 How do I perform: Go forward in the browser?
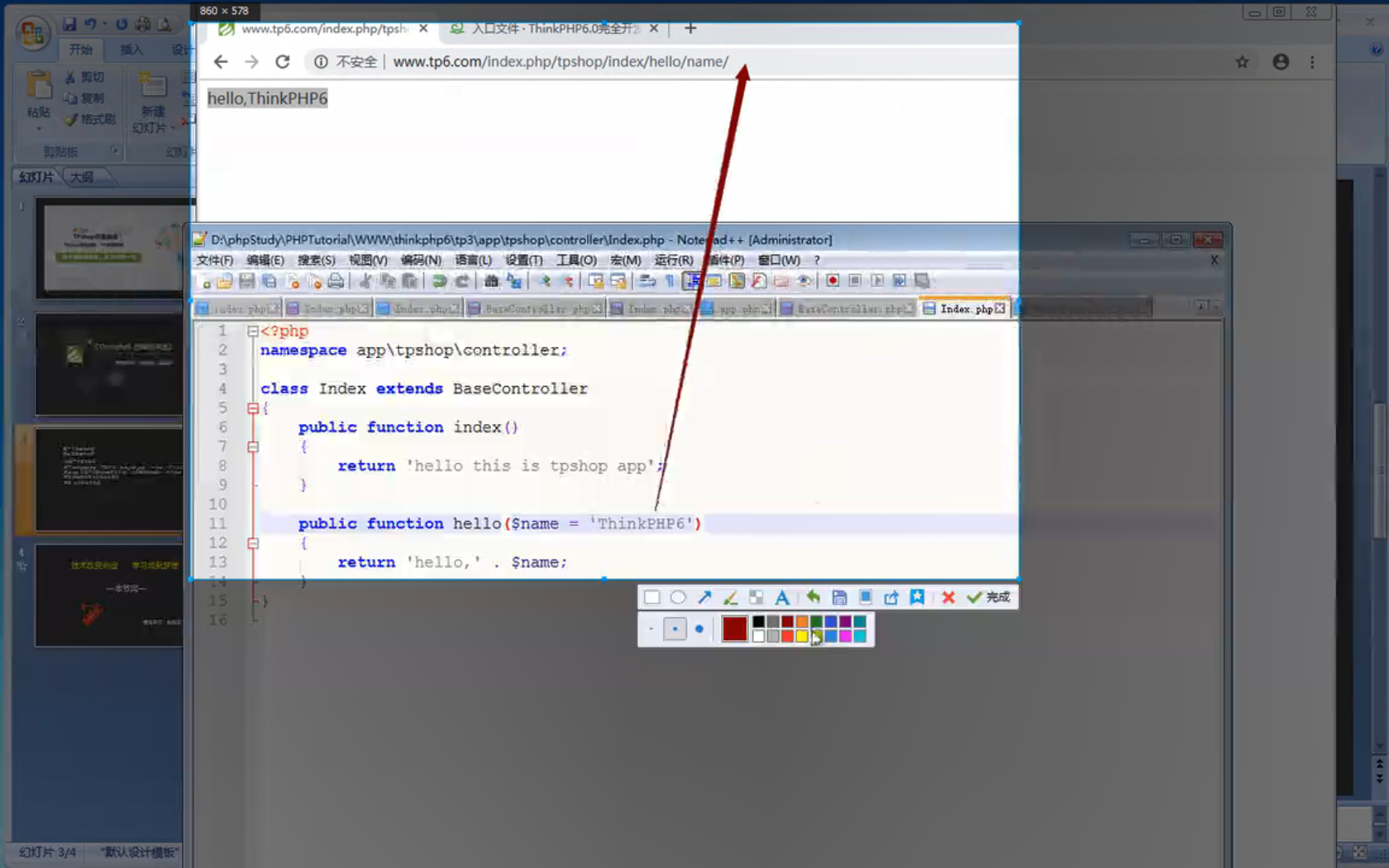[251, 61]
